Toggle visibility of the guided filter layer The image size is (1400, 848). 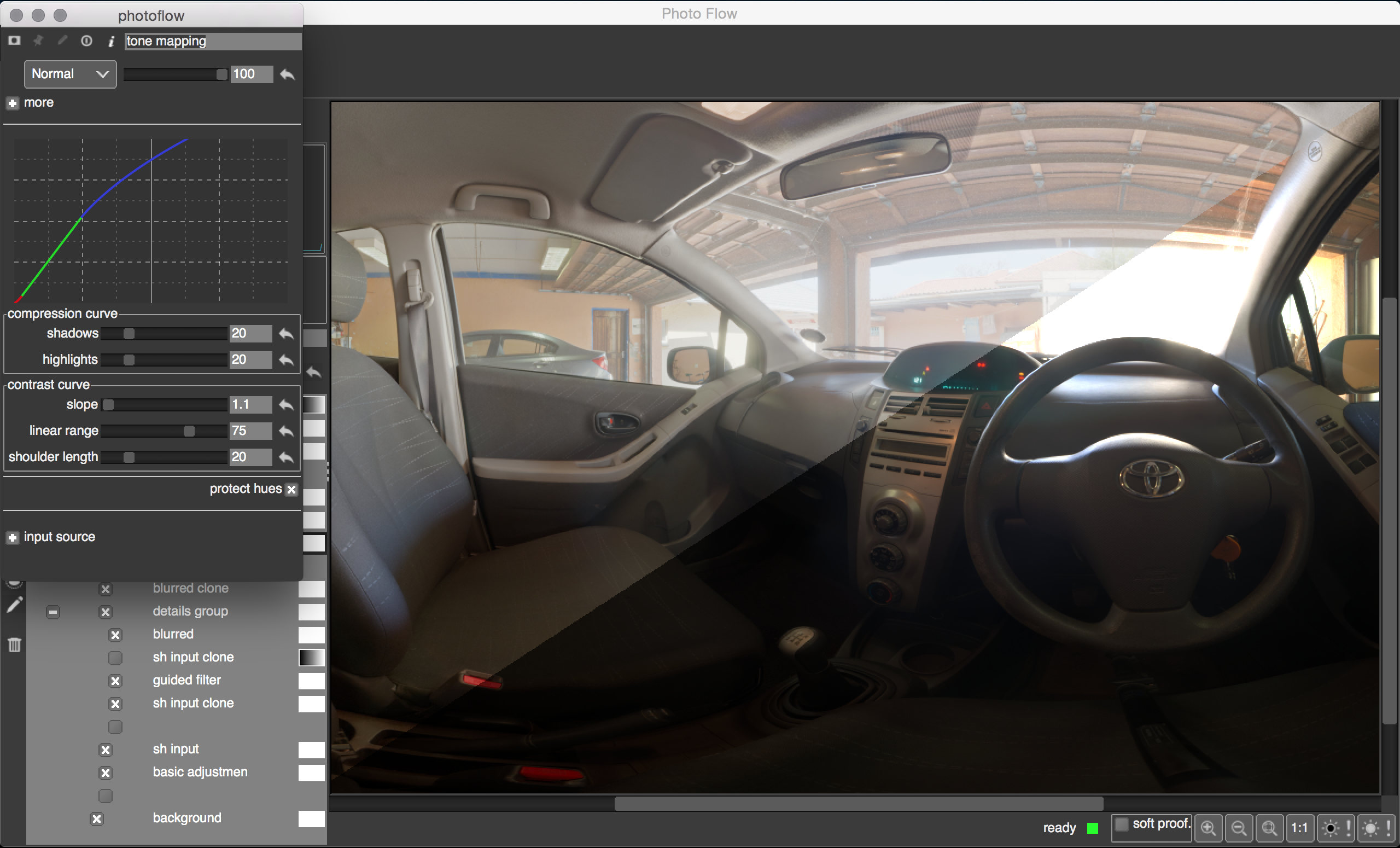point(115,681)
